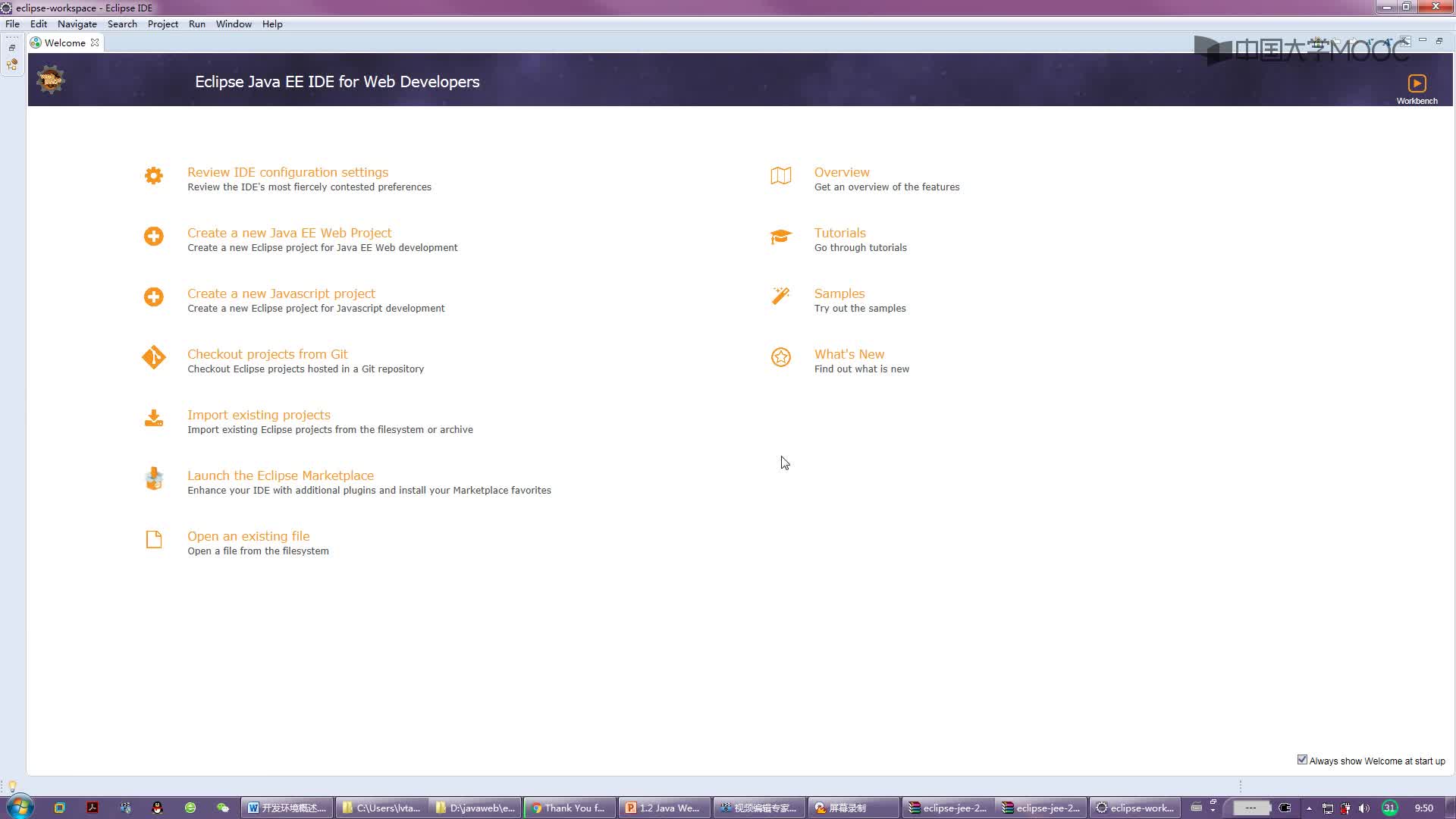Open the Samples link
This screenshot has width=1456, height=819.
coord(839,293)
